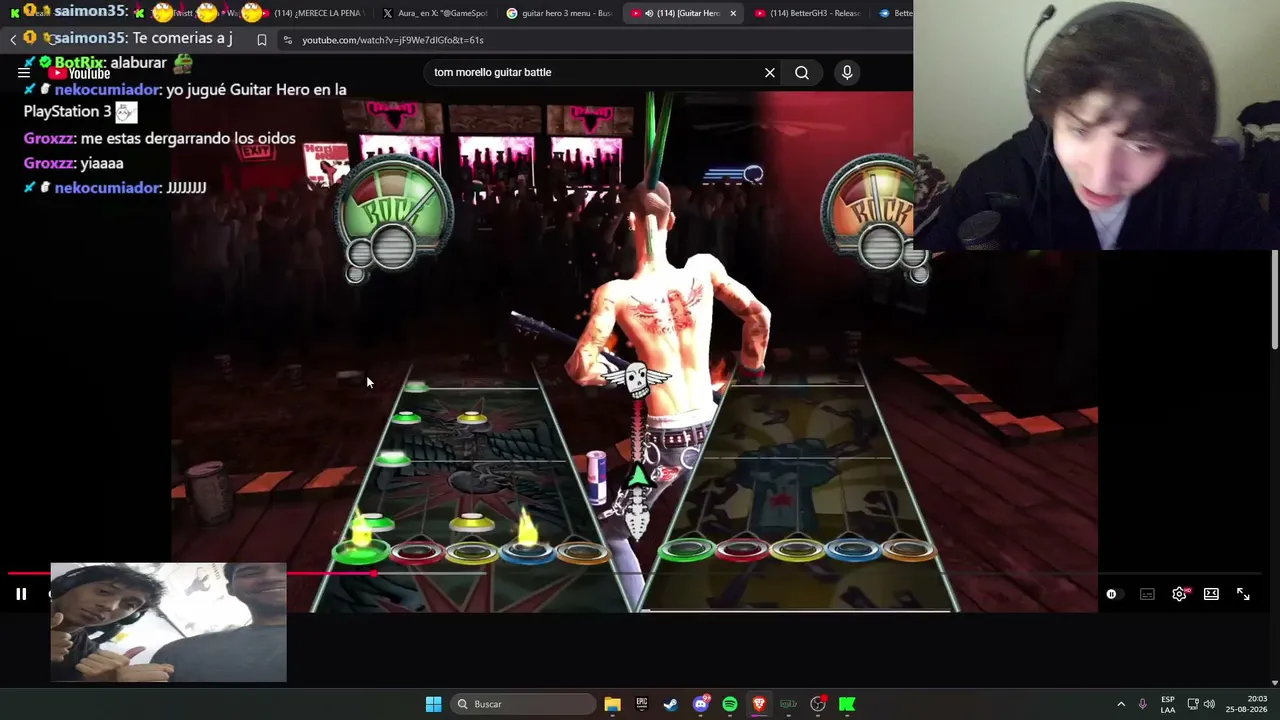Clear the YouTube search box text
The height and width of the screenshot is (720, 1280).
click(770, 72)
